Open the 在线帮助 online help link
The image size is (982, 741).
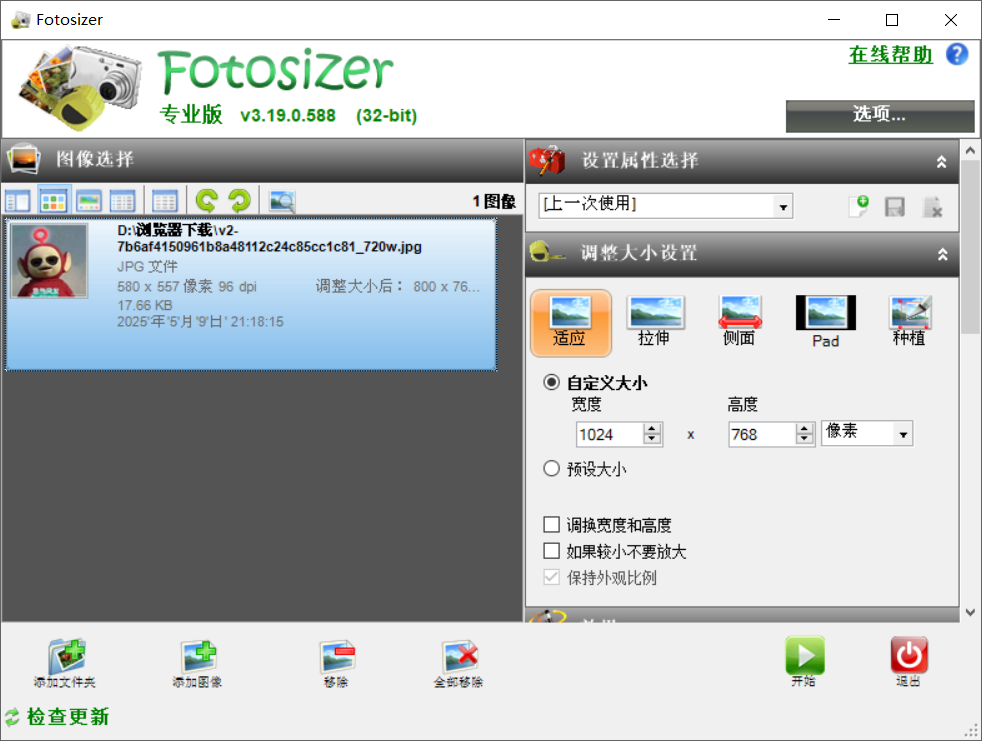tap(890, 55)
